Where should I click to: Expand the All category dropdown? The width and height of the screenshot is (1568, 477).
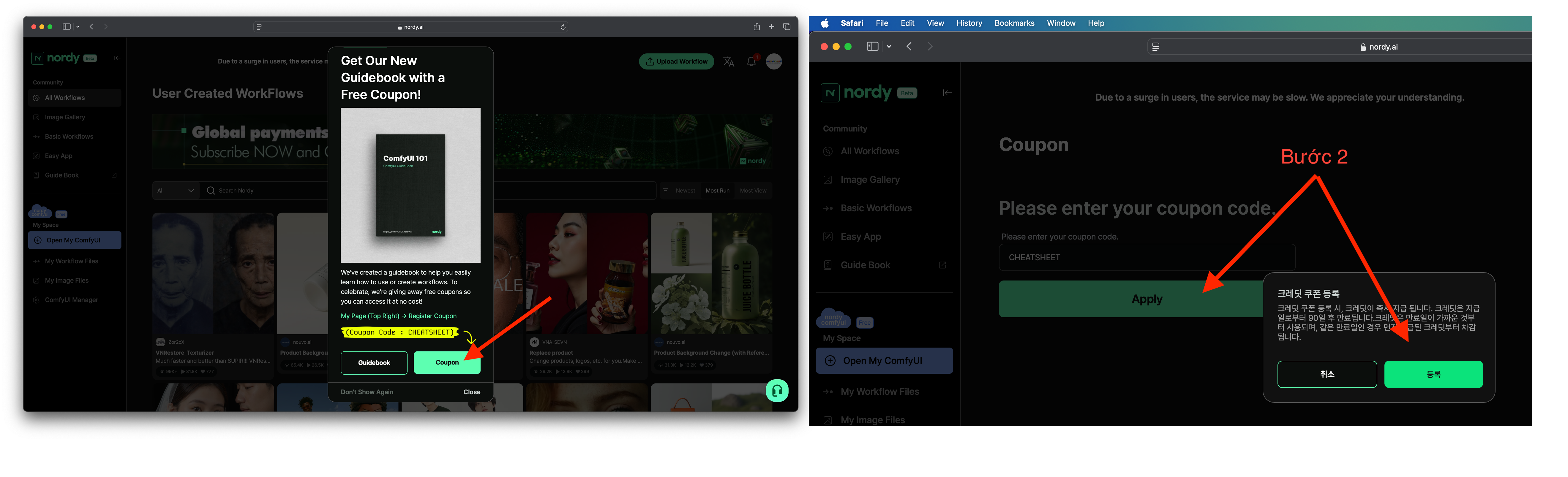[x=175, y=191]
